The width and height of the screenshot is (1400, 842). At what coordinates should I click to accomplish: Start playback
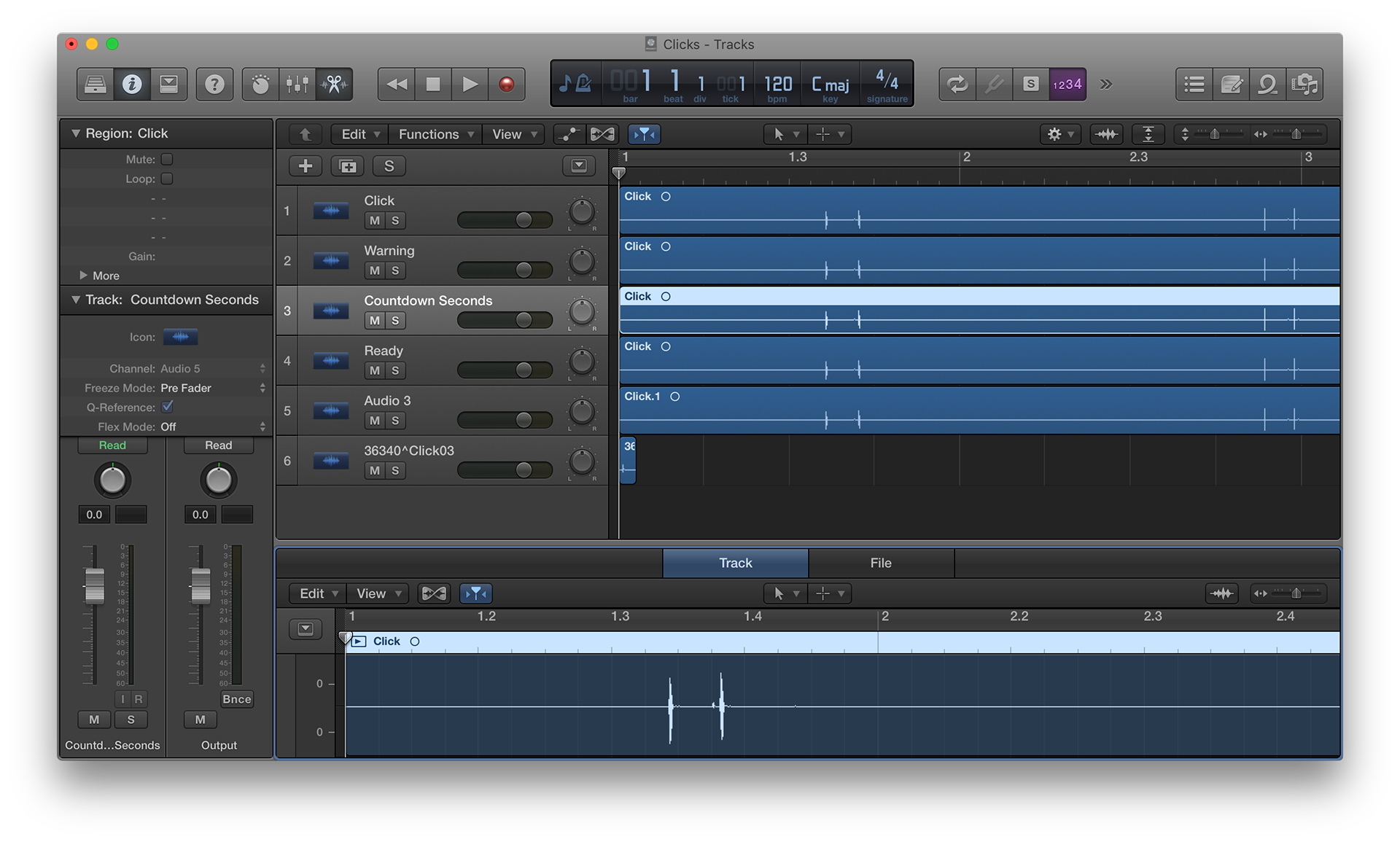coord(470,85)
